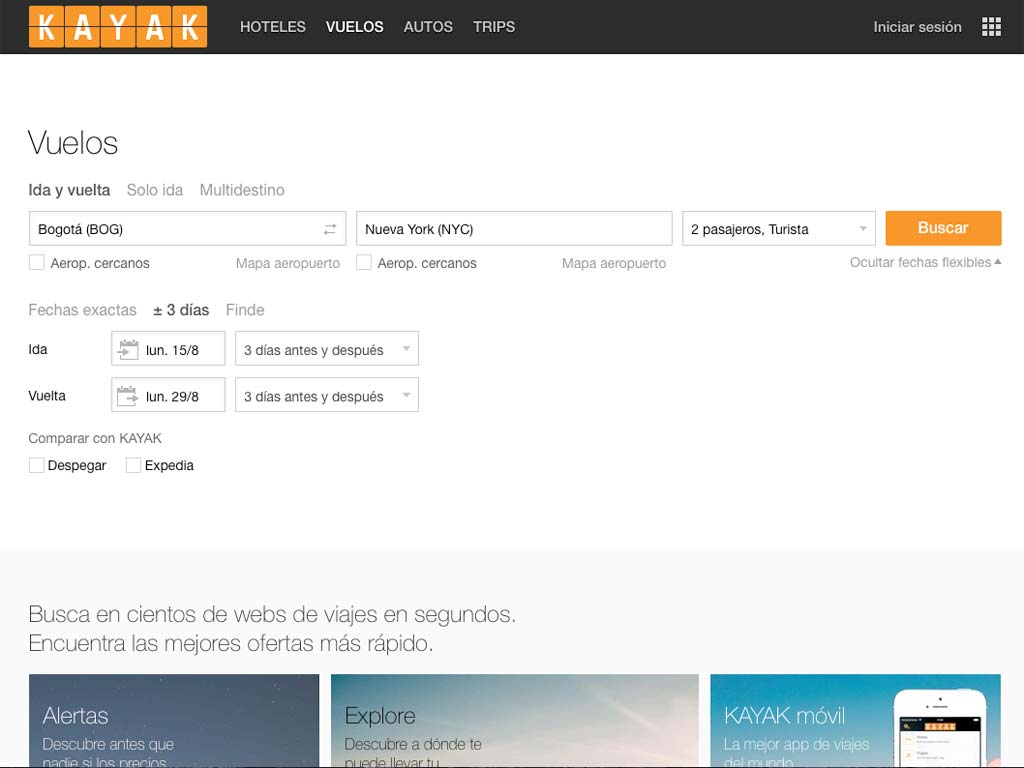1024x768 pixels.
Task: Swap origin and destination airports
Action: click(330, 228)
